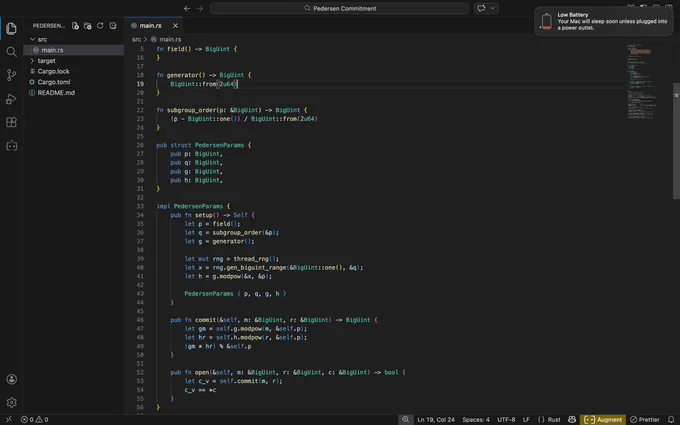Image resolution: width=680 pixels, height=425 pixels.
Task: Change indentation via Spaces: 4
Action: pyautogui.click(x=476, y=419)
